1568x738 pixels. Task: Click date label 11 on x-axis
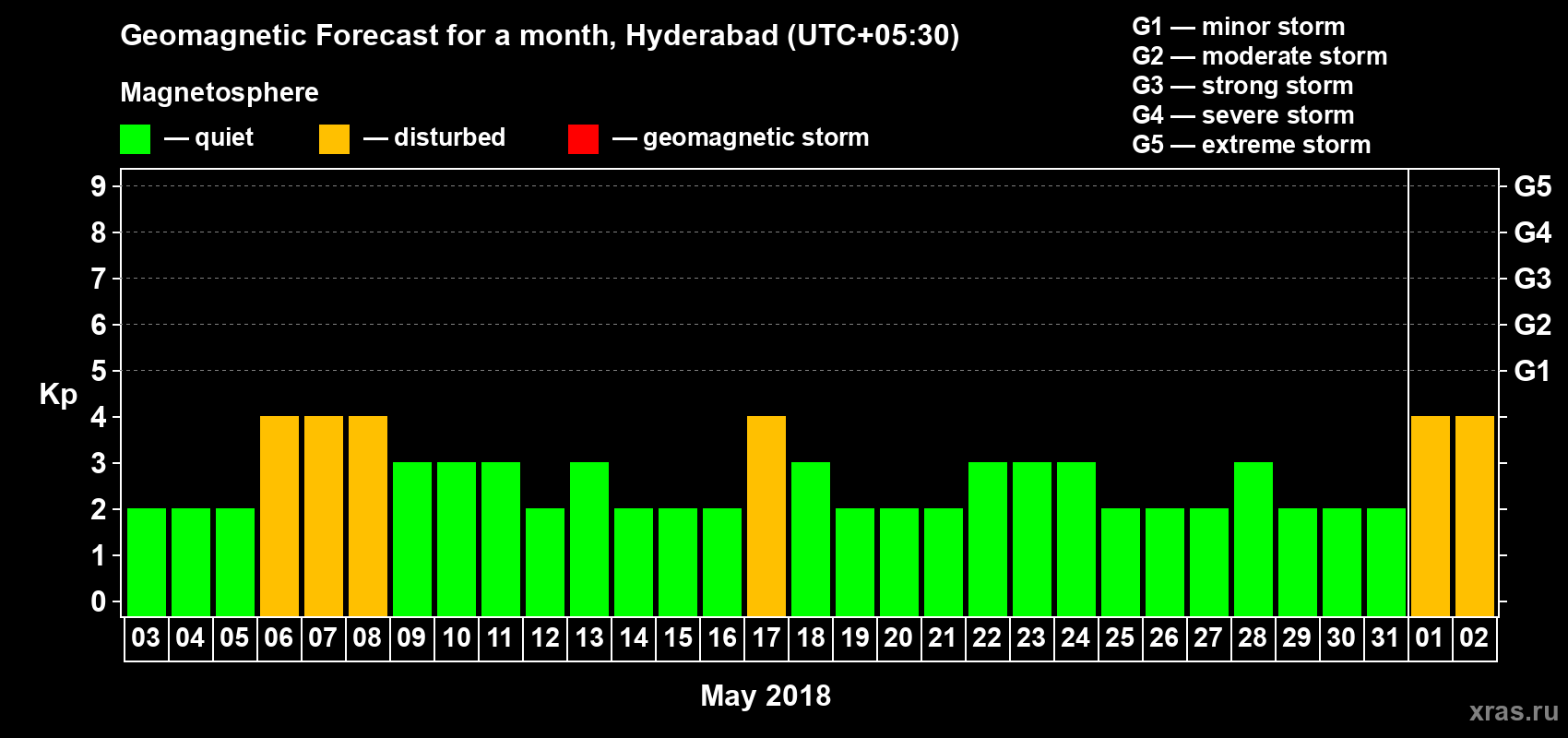(500, 637)
